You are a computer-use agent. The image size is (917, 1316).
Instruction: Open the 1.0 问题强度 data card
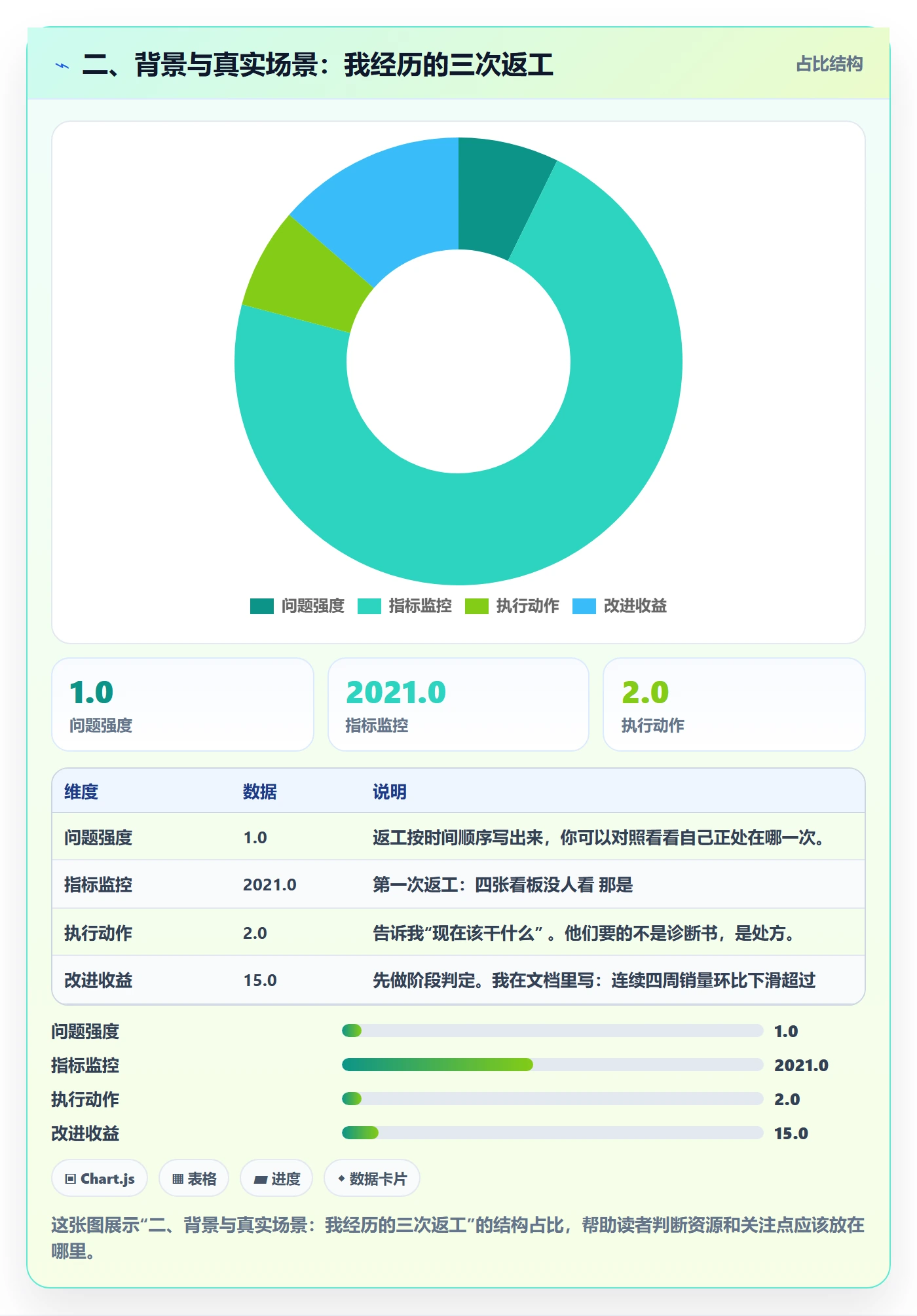[183, 704]
